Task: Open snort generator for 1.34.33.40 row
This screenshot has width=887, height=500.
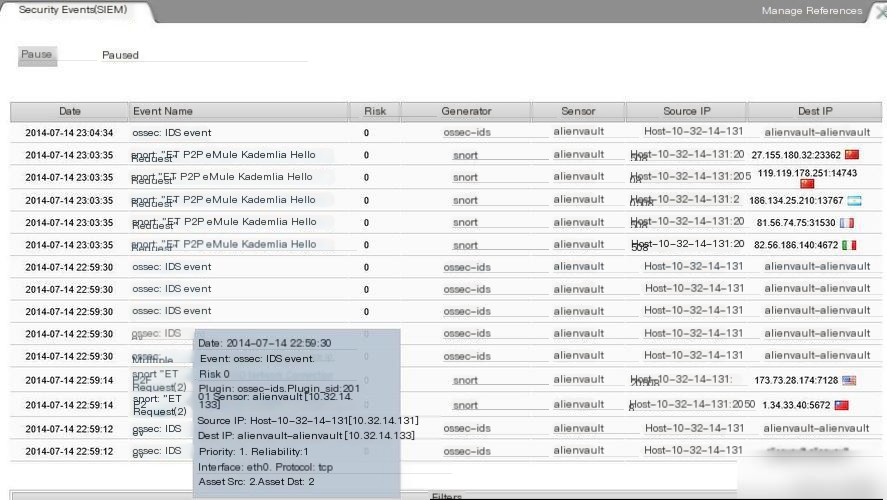Action: tap(465, 406)
